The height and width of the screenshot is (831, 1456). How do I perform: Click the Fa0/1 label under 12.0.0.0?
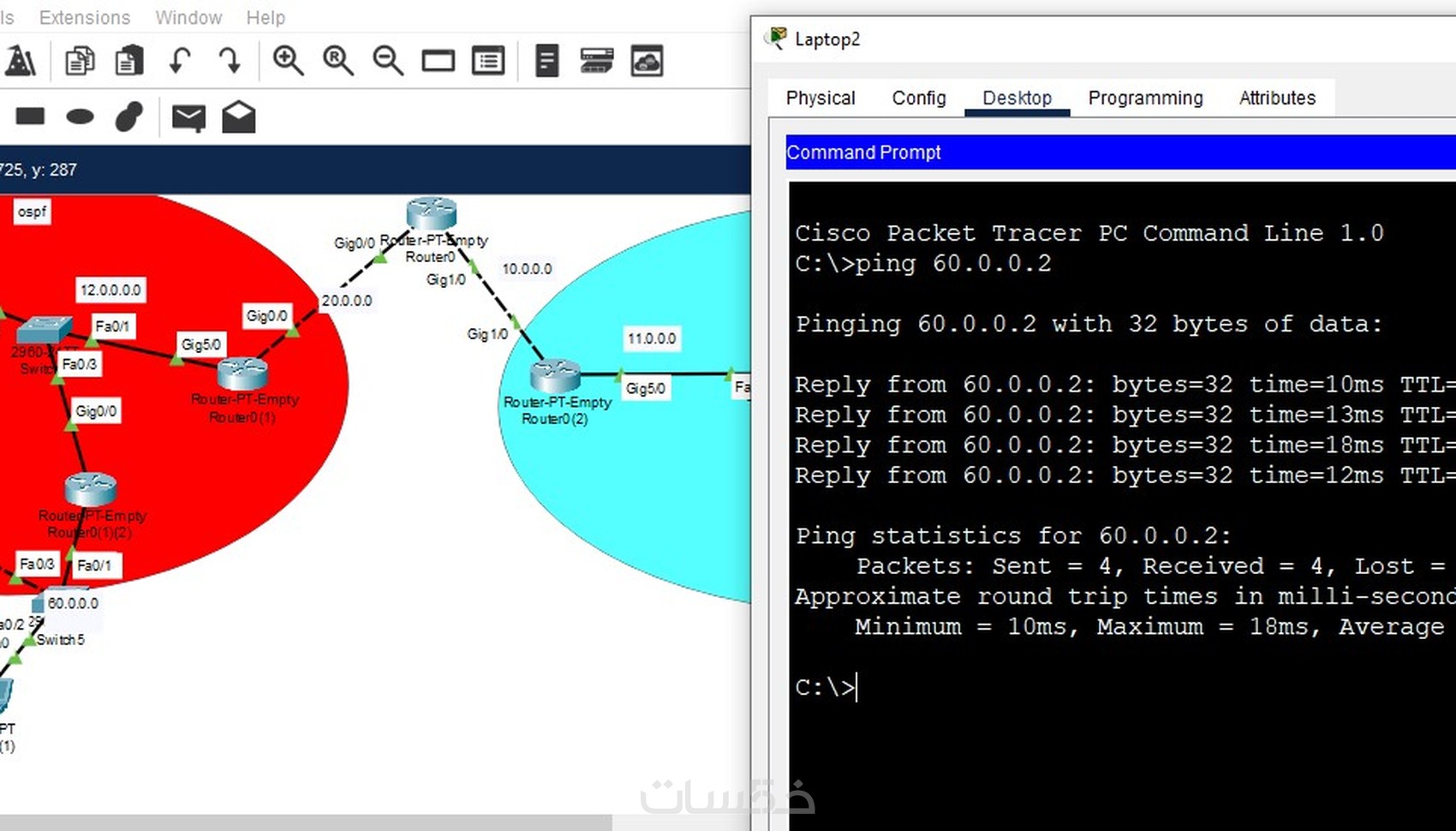click(x=112, y=326)
